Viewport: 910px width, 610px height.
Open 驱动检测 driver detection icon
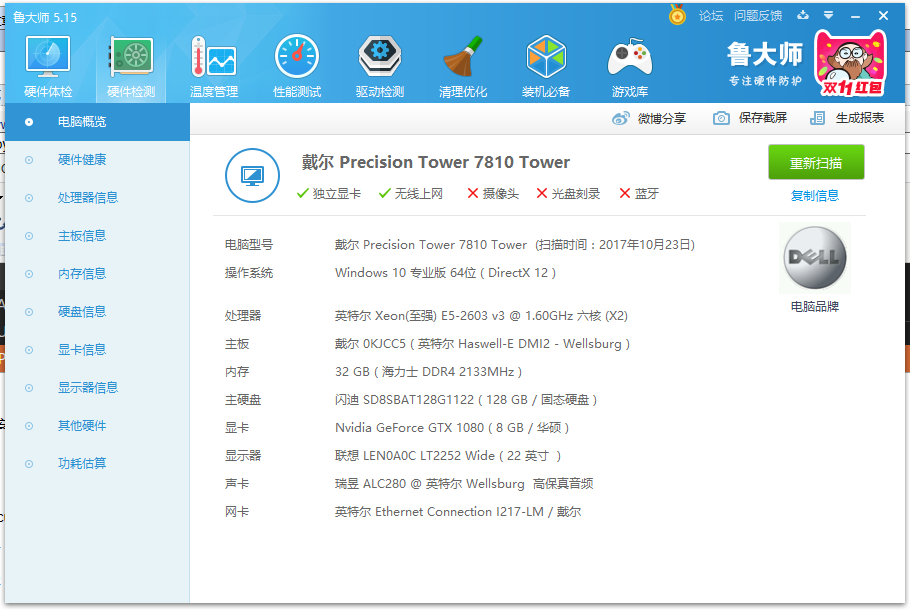[x=380, y=56]
